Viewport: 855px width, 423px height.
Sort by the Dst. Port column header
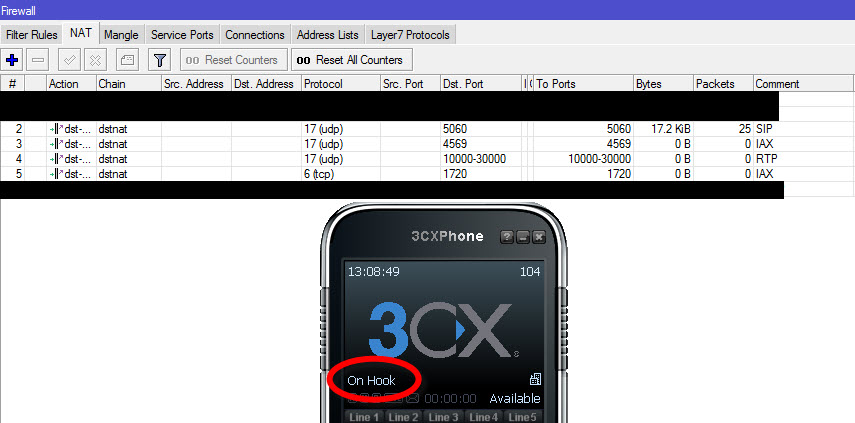[479, 84]
